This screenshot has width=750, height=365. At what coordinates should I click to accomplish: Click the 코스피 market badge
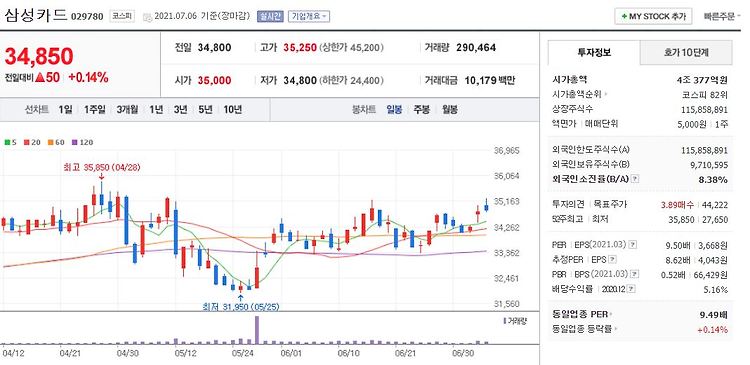click(122, 16)
